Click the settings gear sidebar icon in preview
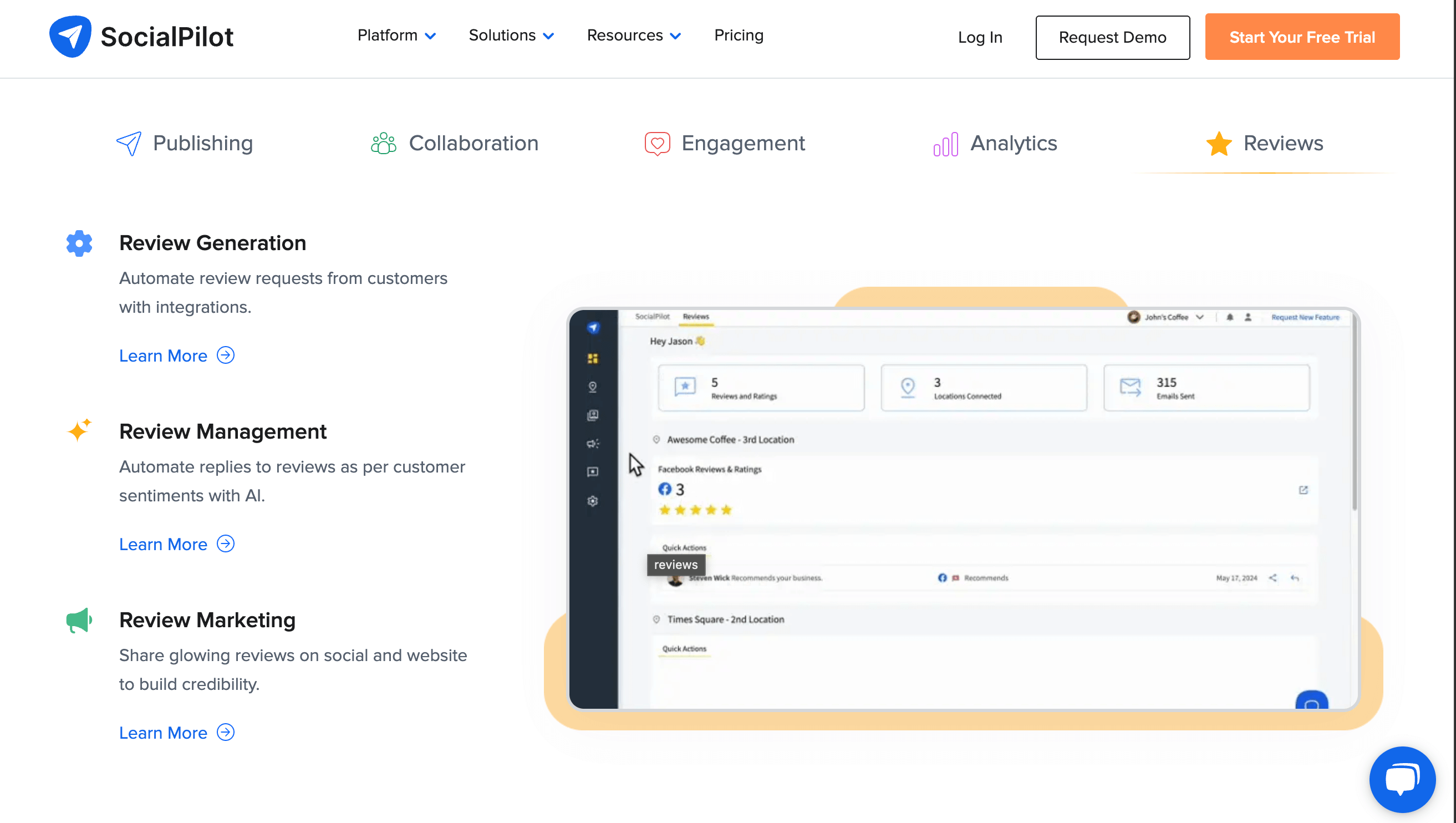 pyautogui.click(x=592, y=501)
